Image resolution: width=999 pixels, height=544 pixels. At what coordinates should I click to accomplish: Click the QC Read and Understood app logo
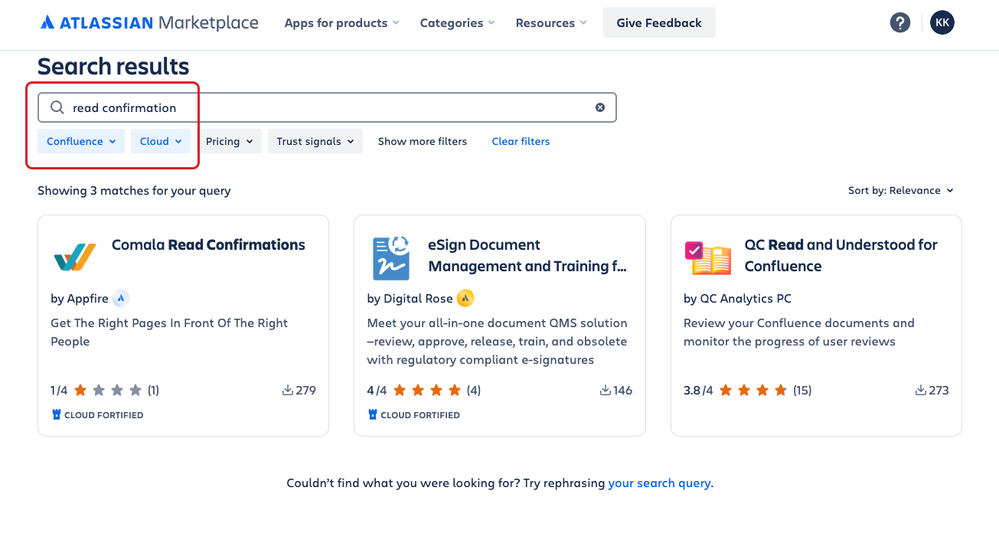coord(708,257)
